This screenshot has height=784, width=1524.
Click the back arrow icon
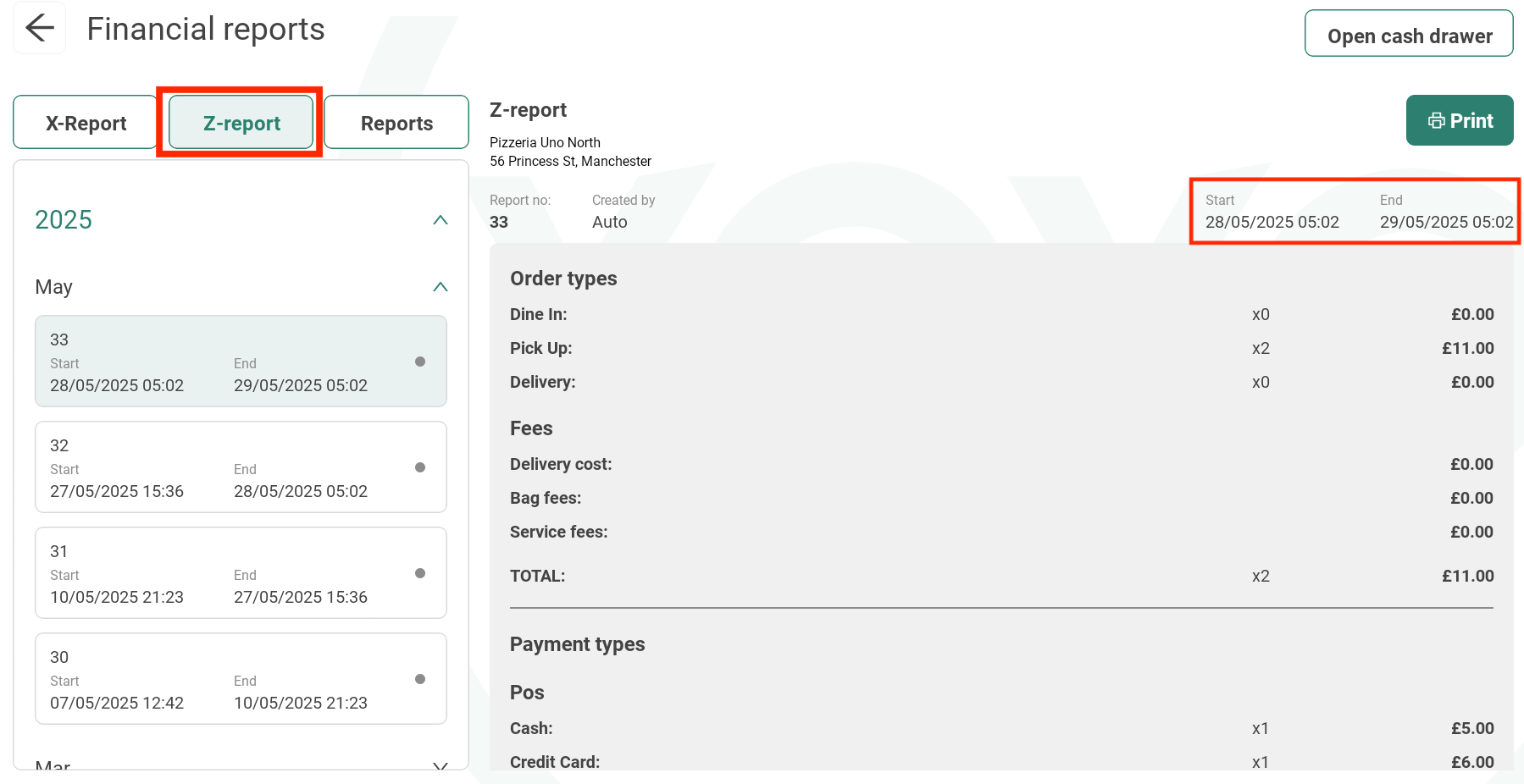point(40,29)
